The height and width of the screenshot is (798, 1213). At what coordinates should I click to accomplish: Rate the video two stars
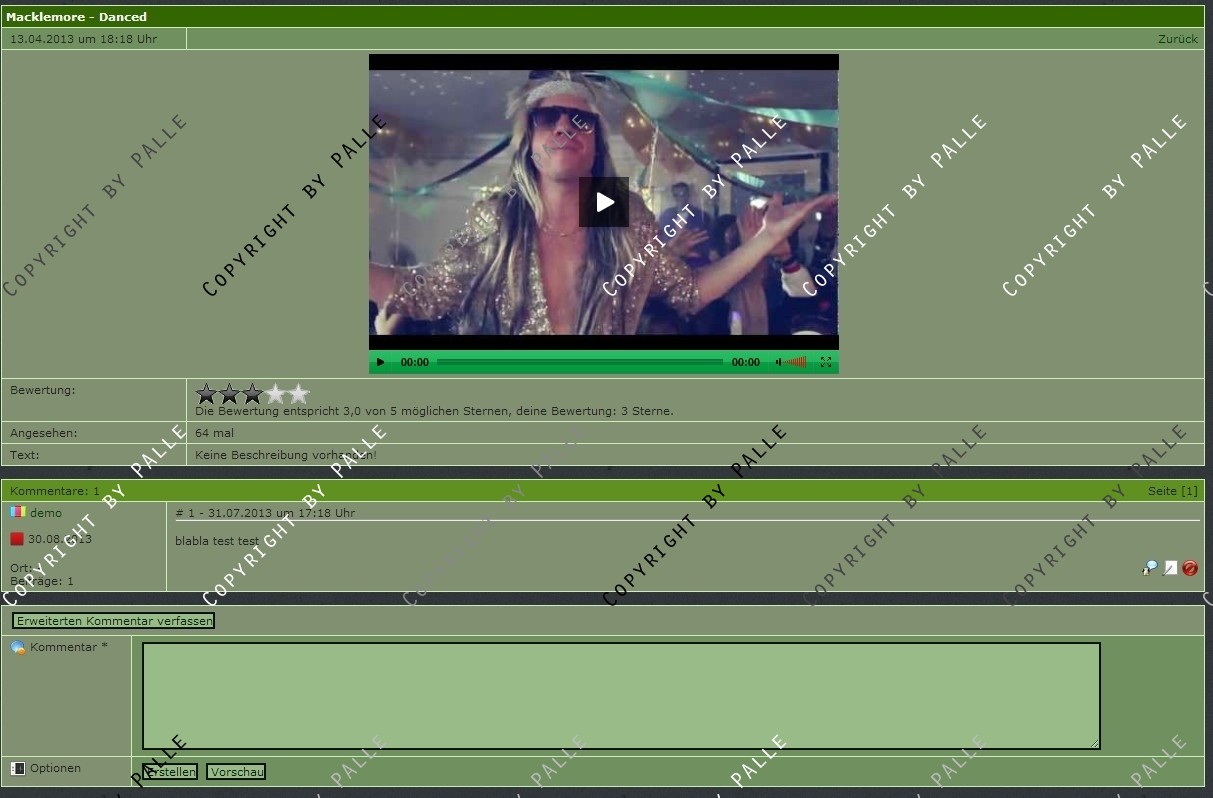tap(230, 394)
